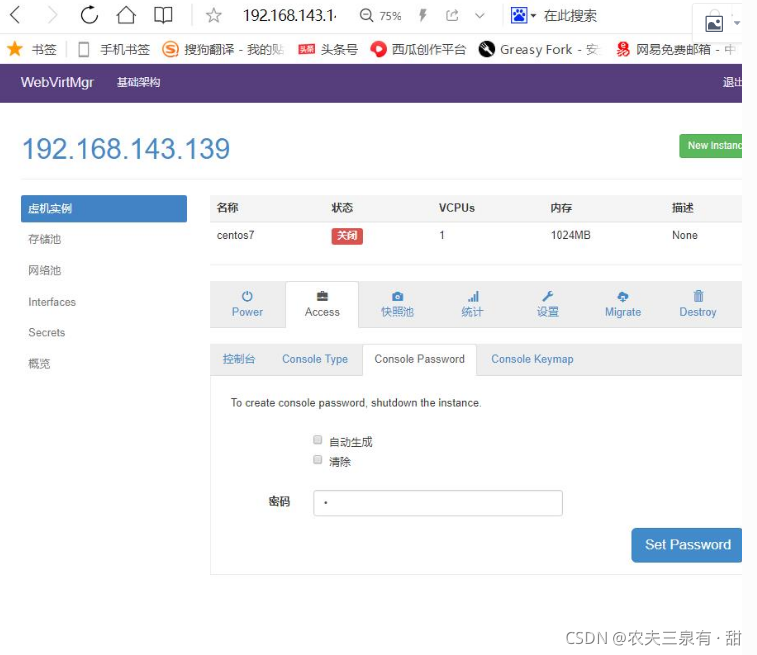
Task: Switch to the Console Keymap sub-tab
Action: click(532, 360)
